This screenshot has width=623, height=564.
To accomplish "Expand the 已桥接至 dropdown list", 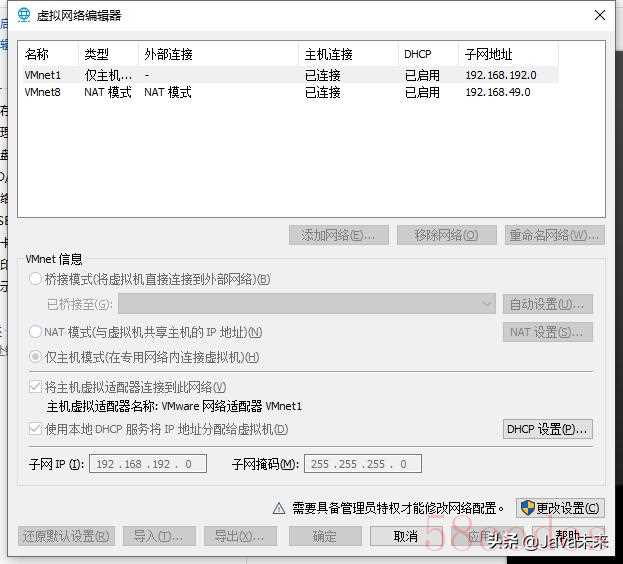I will click(x=487, y=304).
